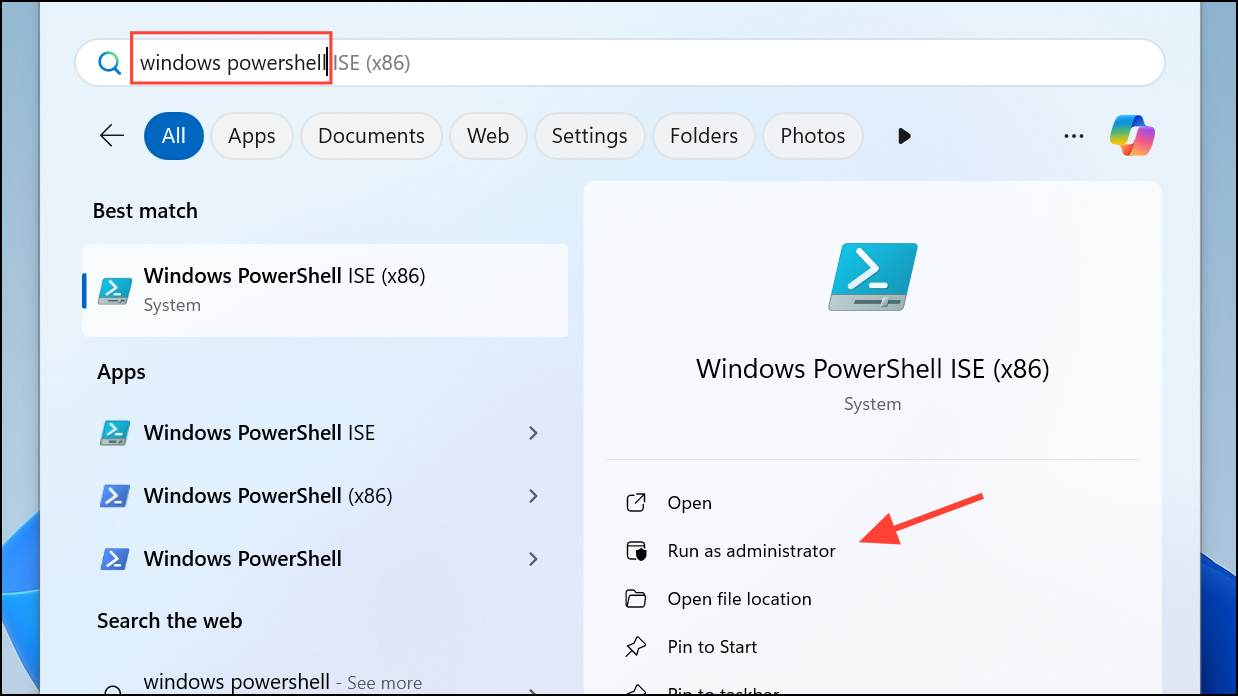Image resolution: width=1238 pixels, height=696 pixels.
Task: Click the Best match heading
Action: coord(145,211)
